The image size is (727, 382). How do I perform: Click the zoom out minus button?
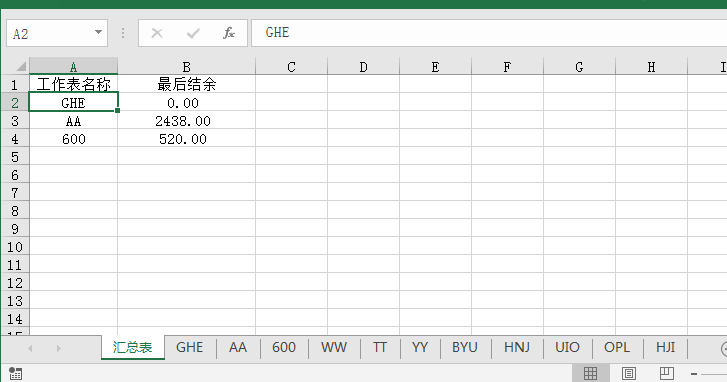[x=694, y=374]
